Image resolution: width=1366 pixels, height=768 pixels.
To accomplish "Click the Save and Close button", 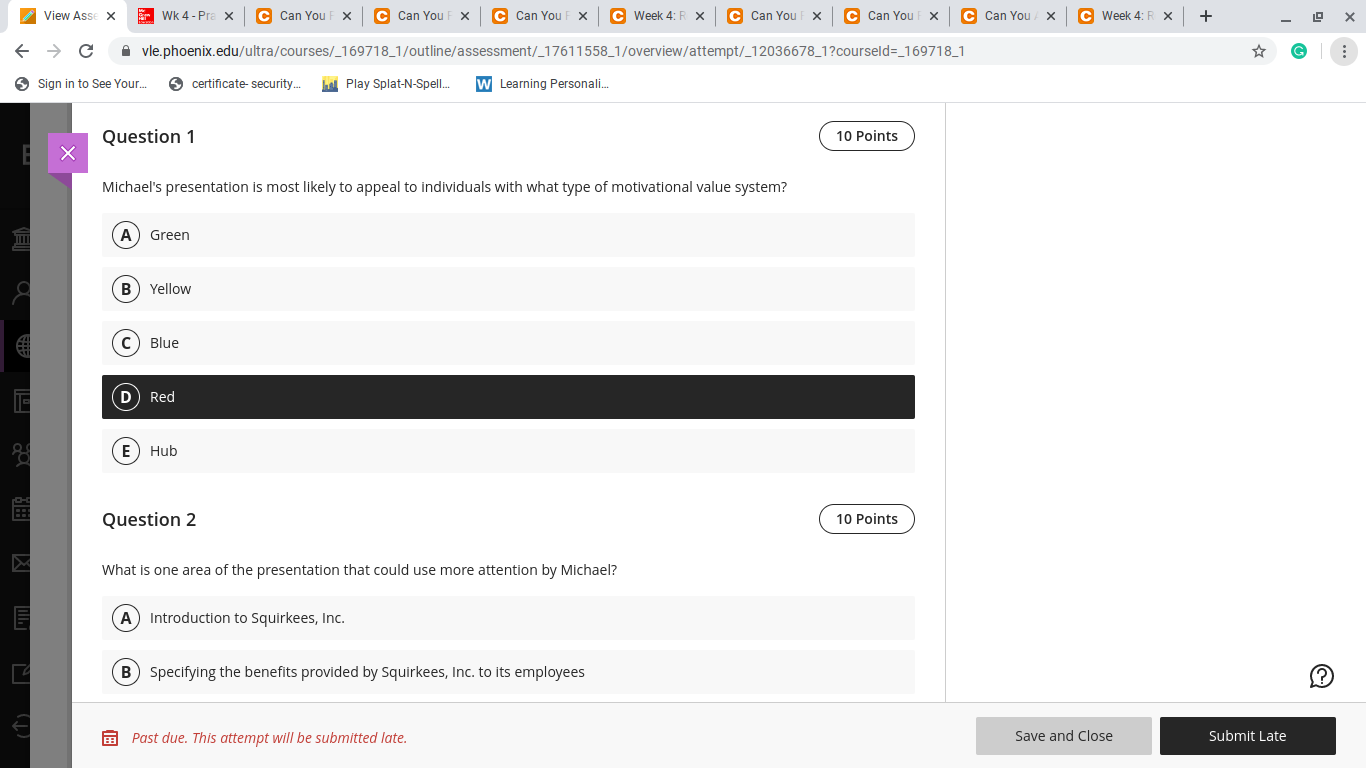I will tap(1064, 736).
